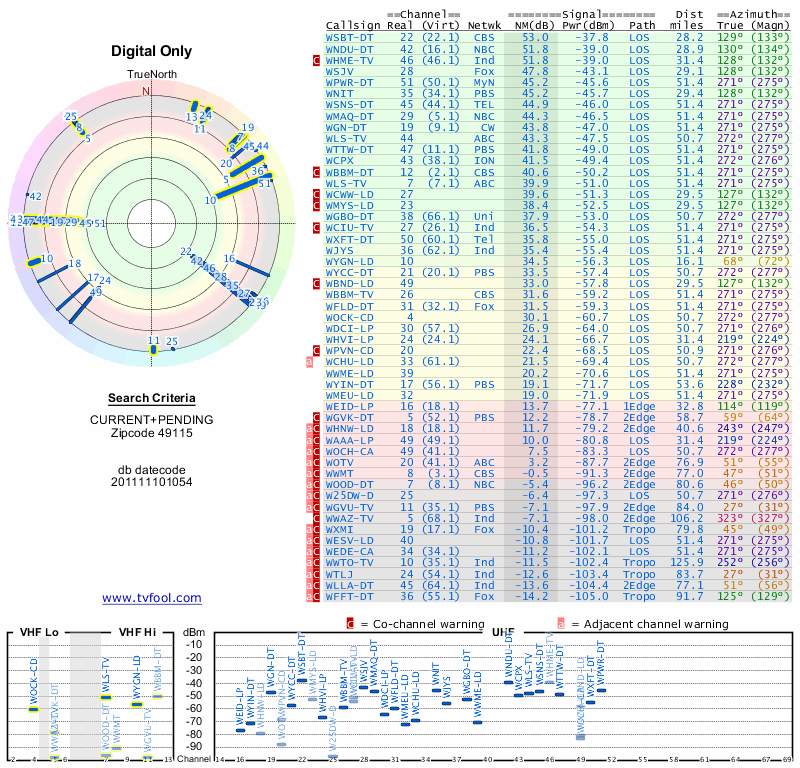Click co-channel warning icon beside WGVK-DT
The width and height of the screenshot is (800, 768).
tap(316, 417)
